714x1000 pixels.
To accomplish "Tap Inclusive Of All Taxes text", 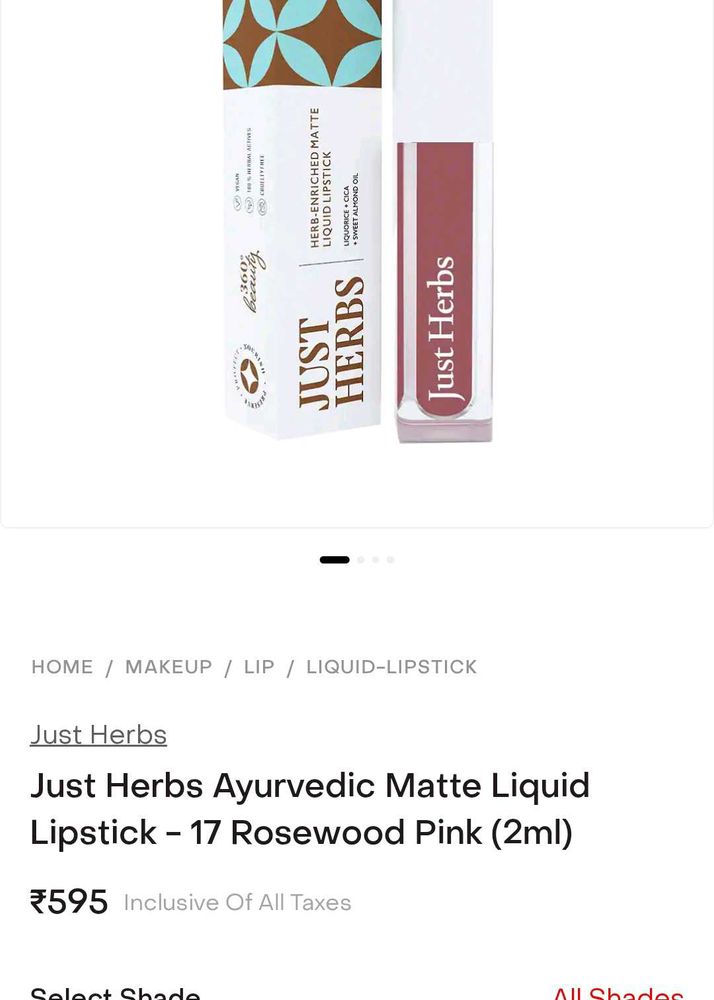I will (x=237, y=902).
